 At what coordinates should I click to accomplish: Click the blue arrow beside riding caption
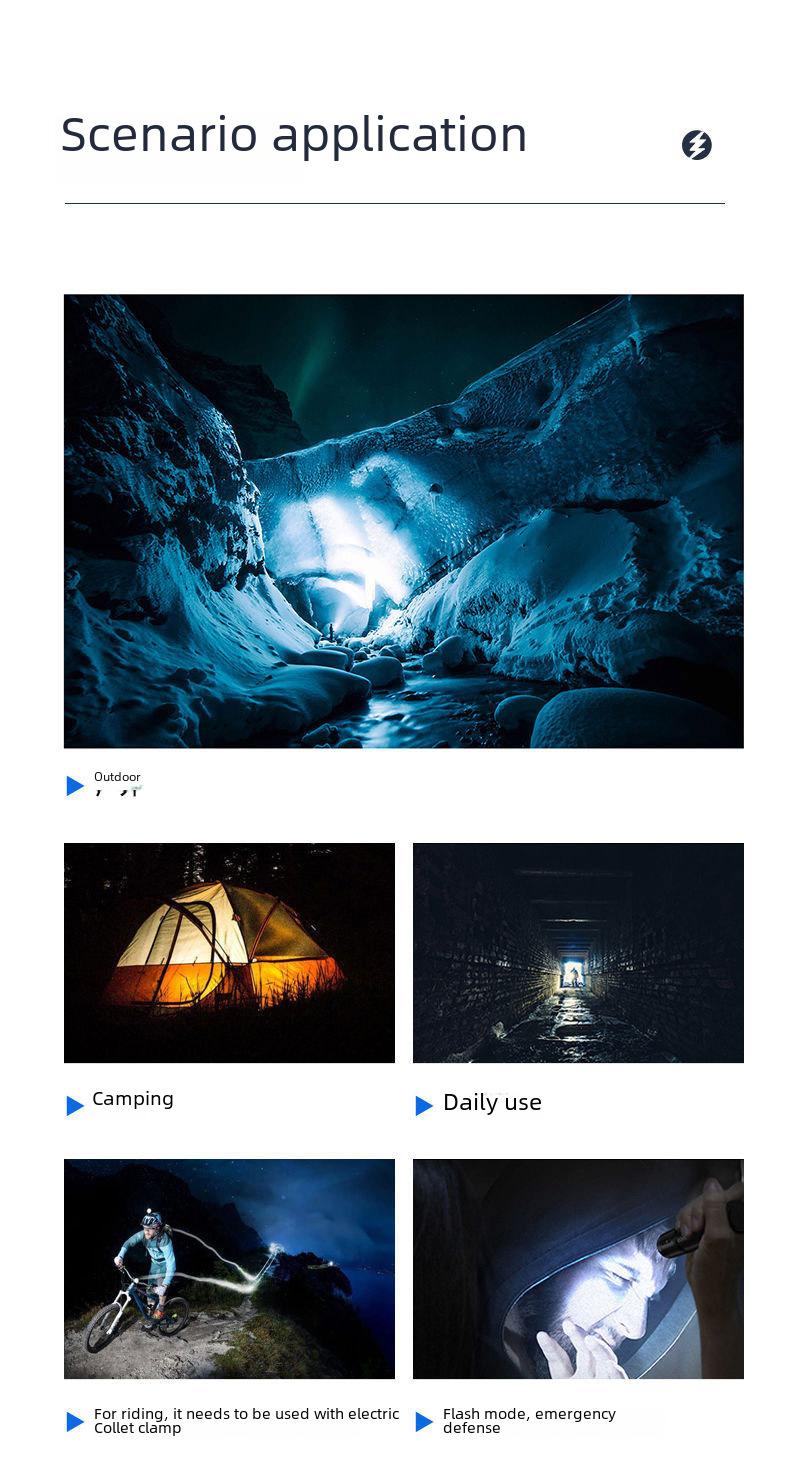pos(75,1421)
